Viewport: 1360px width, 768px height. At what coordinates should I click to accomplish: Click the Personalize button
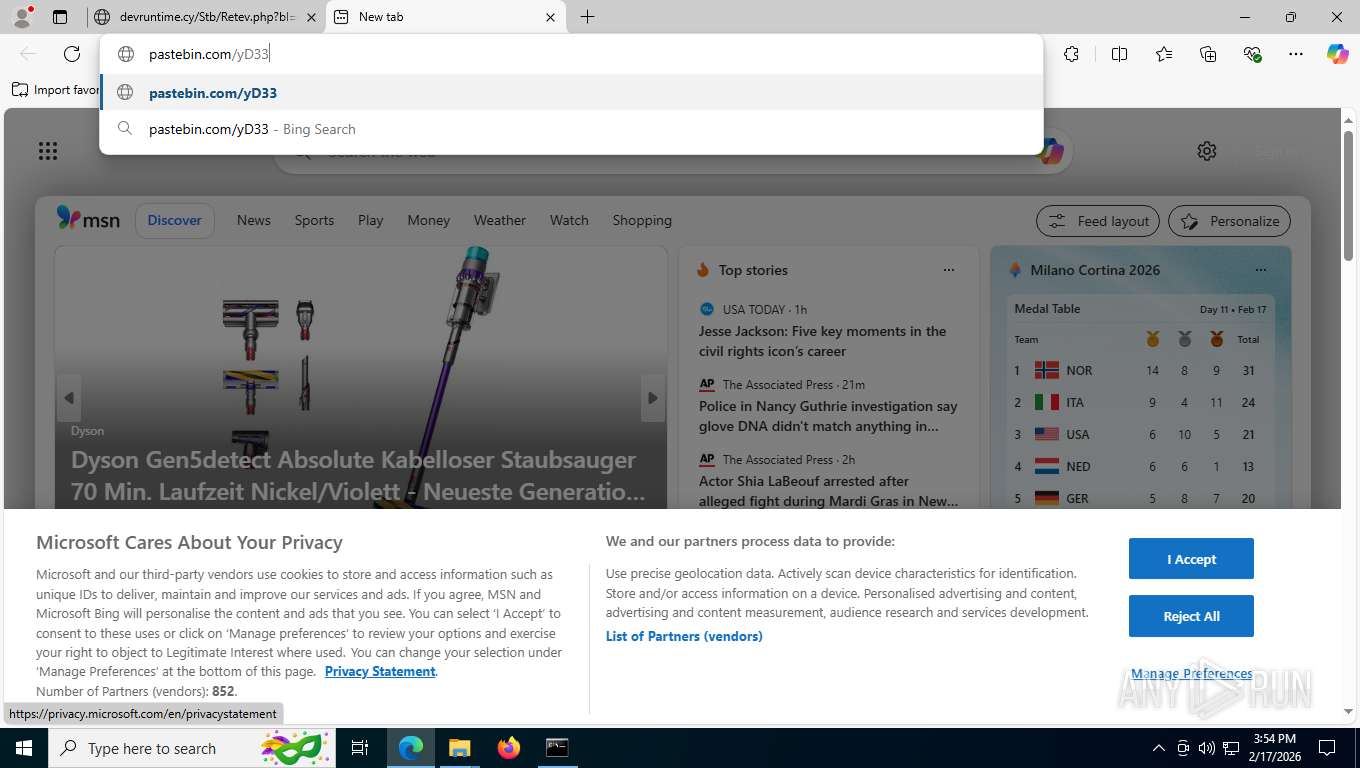(1229, 221)
